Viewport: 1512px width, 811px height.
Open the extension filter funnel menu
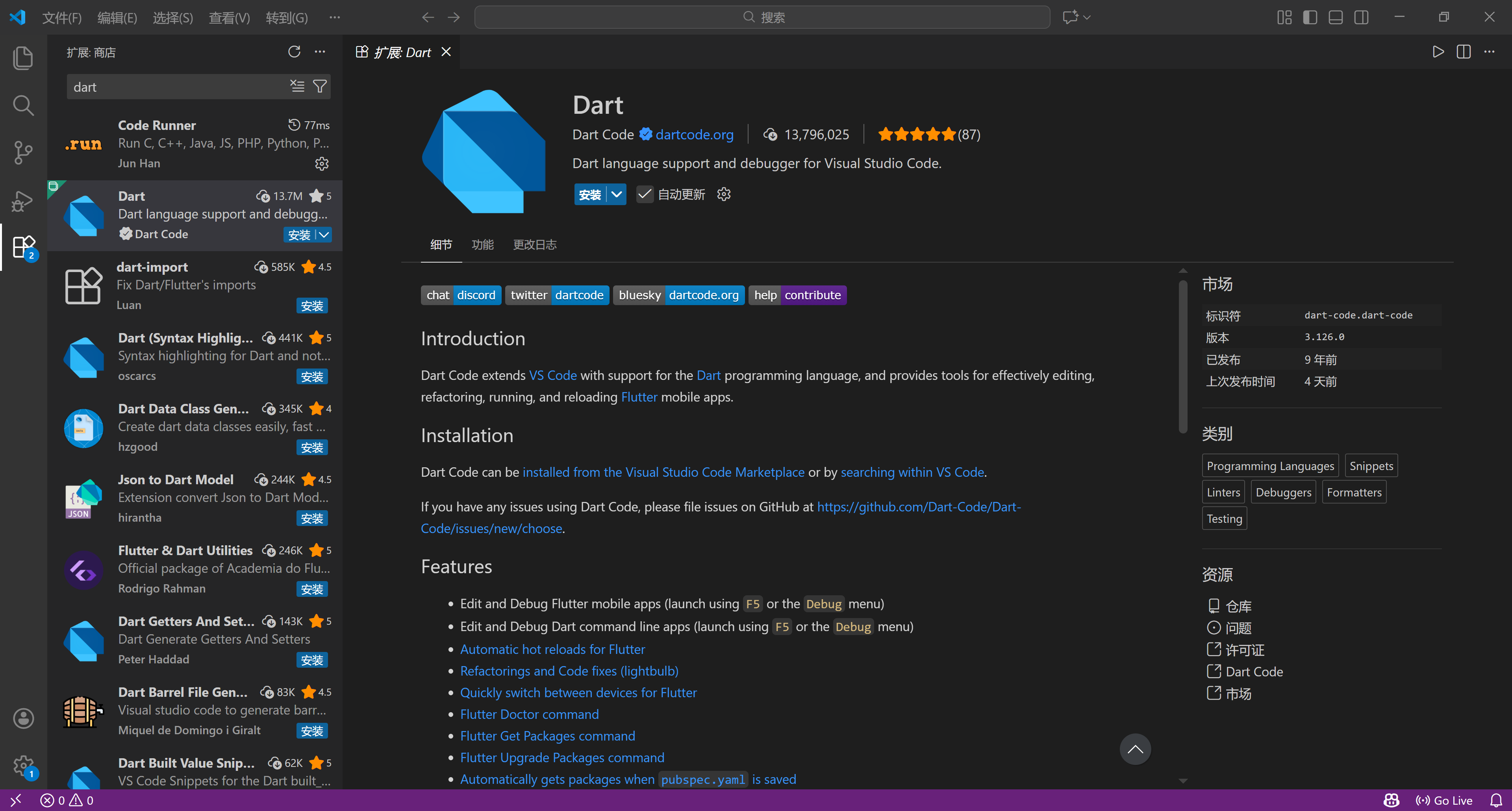click(320, 87)
